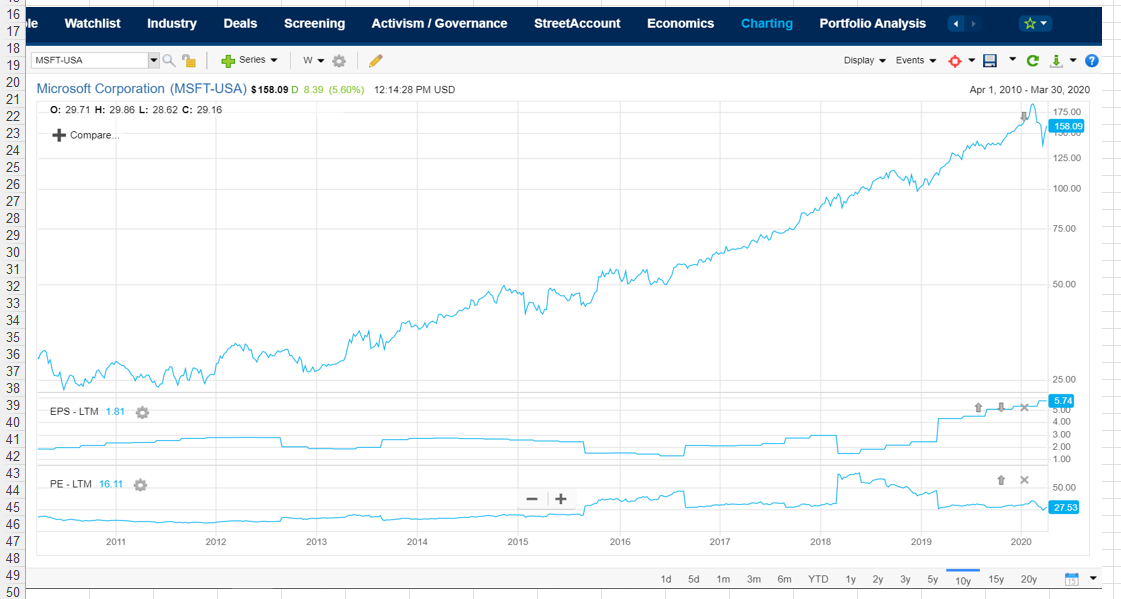Set chart range to 6m
This screenshot has height=599, width=1121.
click(784, 580)
